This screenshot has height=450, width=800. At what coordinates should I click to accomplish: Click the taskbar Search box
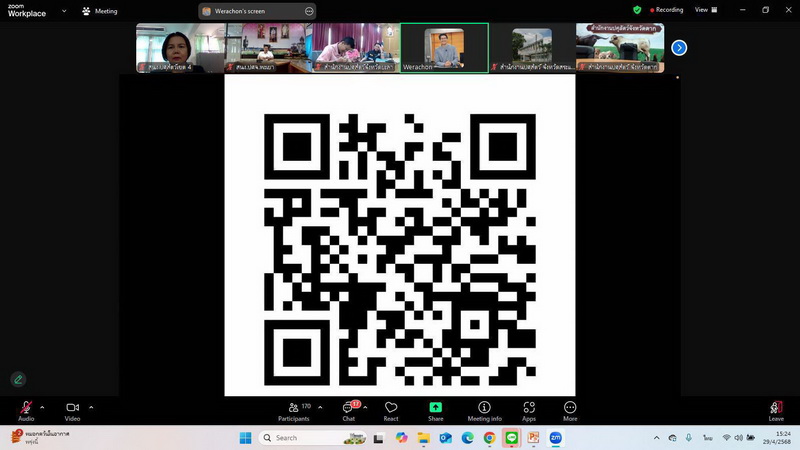pos(313,438)
